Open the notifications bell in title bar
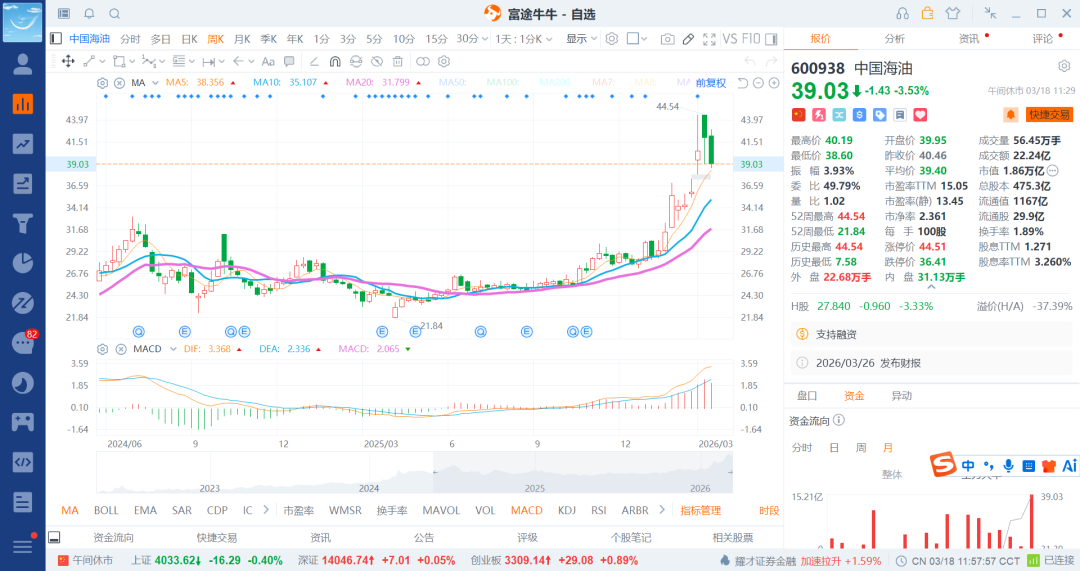 (x=90, y=14)
